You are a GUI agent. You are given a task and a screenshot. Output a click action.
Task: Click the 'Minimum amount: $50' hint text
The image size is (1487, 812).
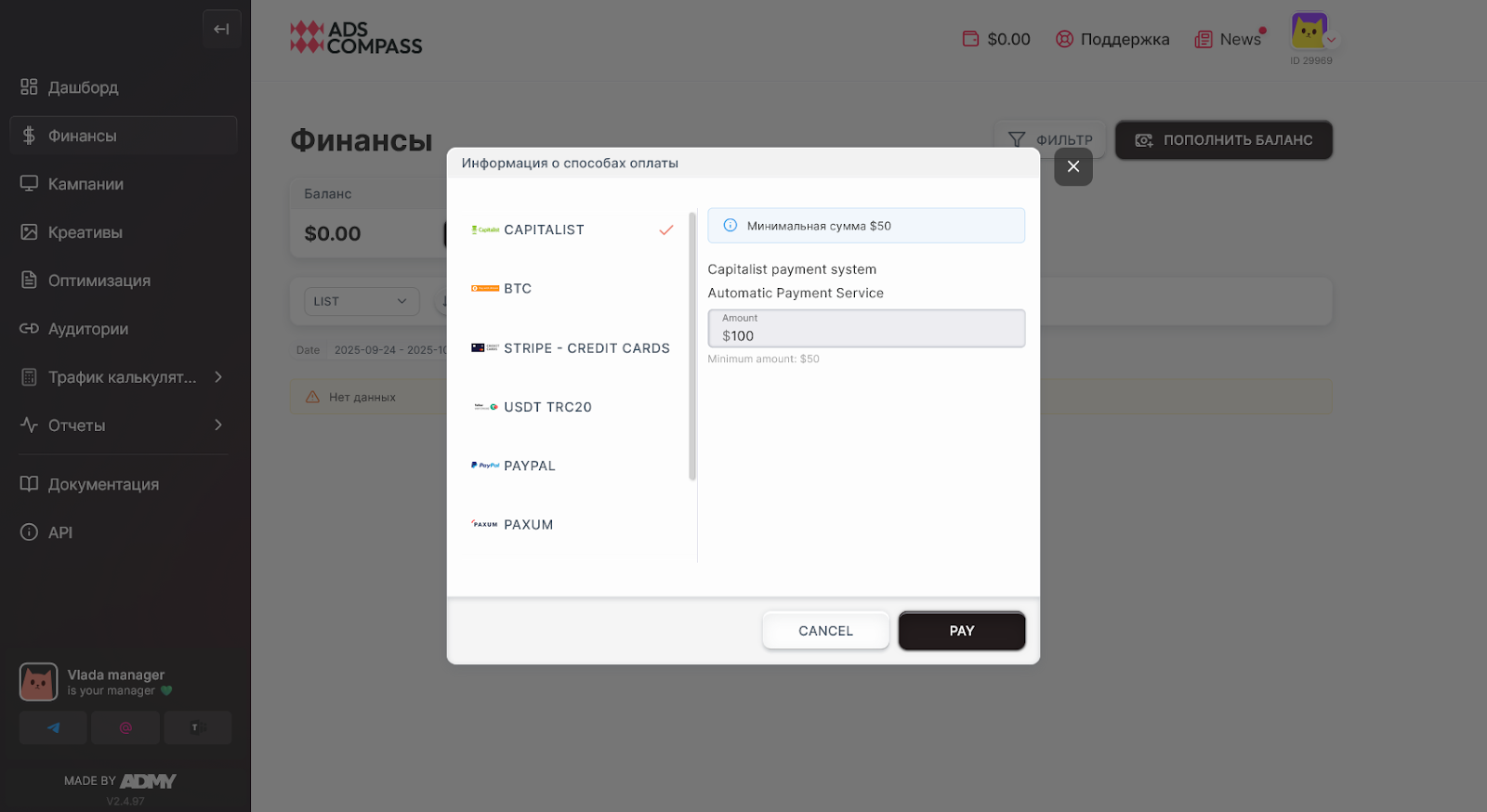763,359
